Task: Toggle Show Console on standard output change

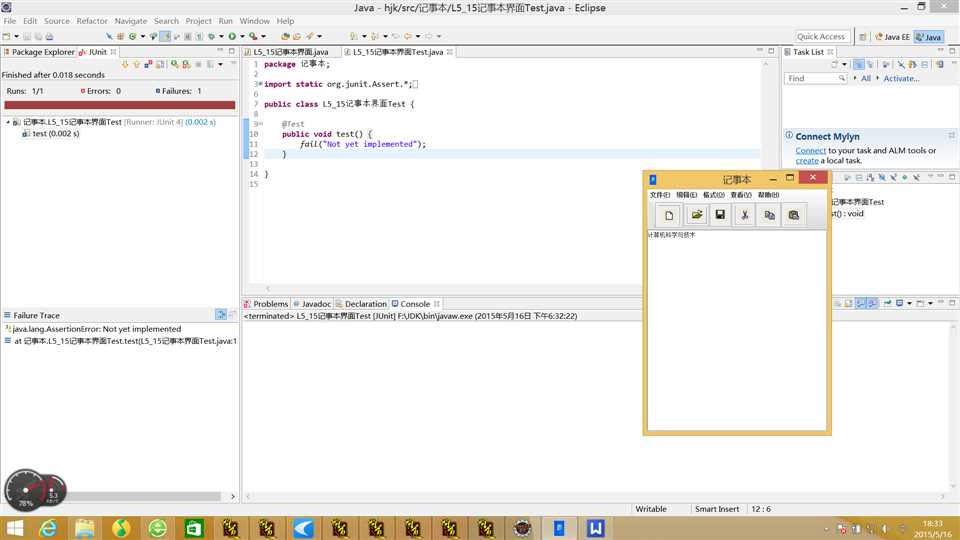Action: 860,303
